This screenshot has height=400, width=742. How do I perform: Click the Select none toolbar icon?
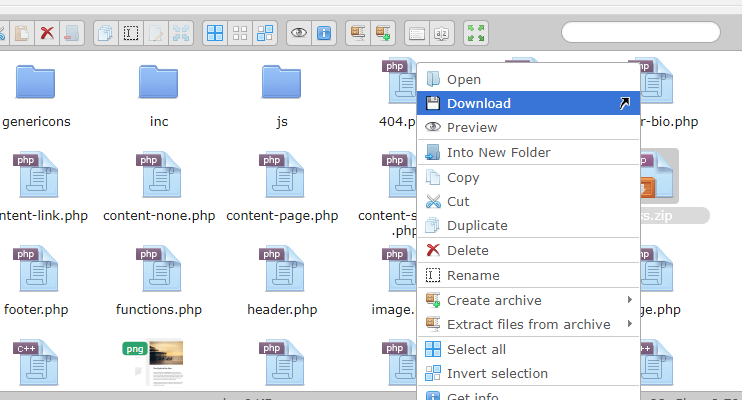click(x=240, y=33)
